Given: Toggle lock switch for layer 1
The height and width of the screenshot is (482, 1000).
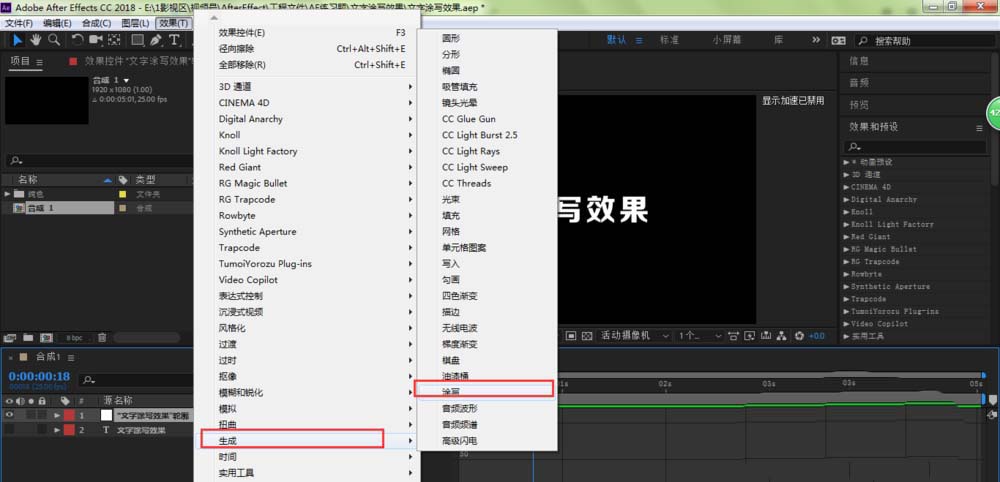Looking at the screenshot, I should pos(41,415).
